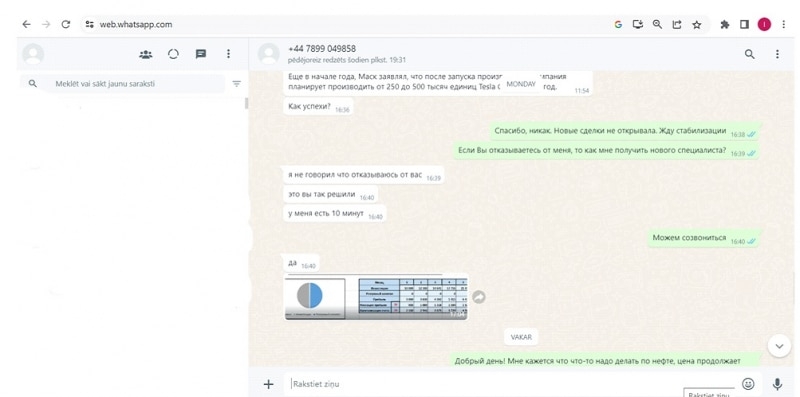Image resolution: width=800 pixels, height=397 pixels.
Task: Open the shared table and pie chart image
Action: (376, 298)
